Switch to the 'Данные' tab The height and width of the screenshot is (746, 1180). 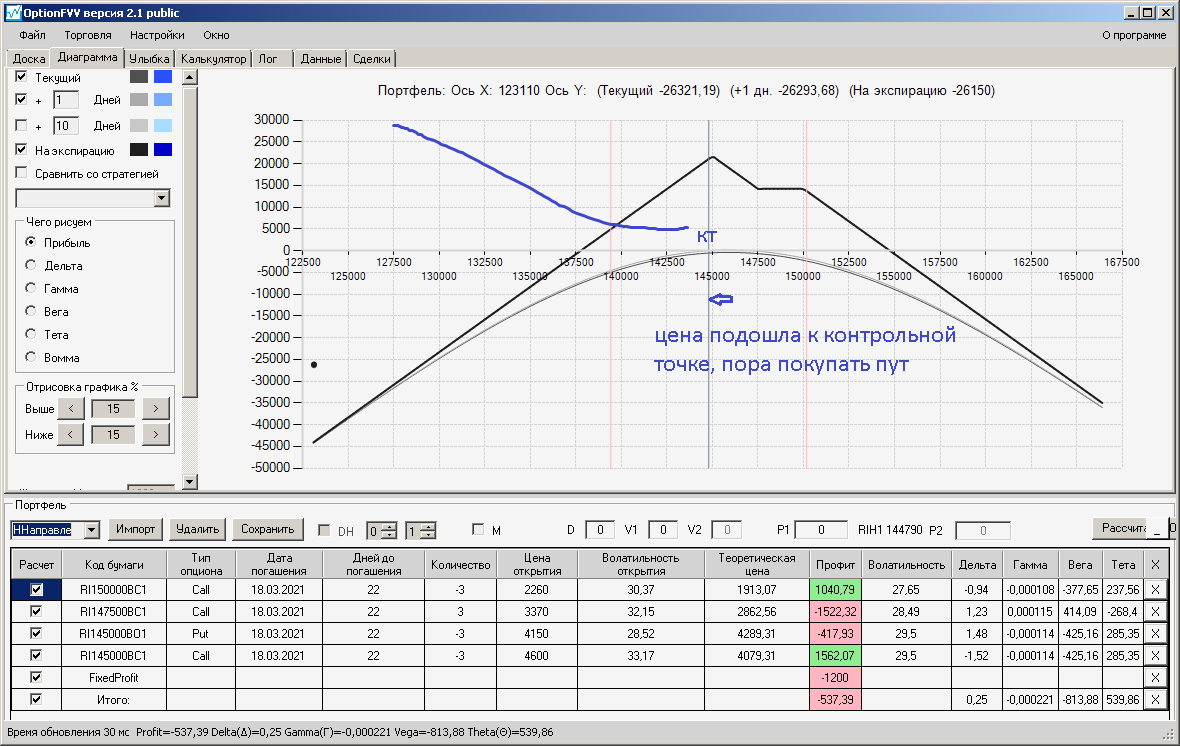point(321,59)
